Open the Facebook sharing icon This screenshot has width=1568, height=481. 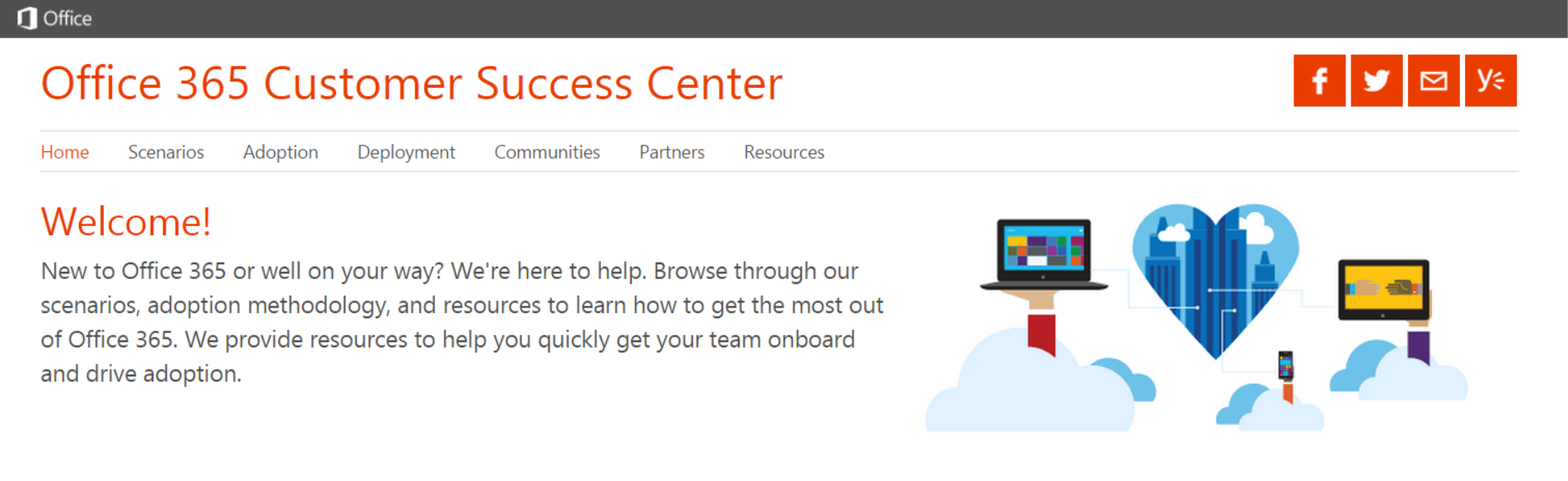pos(1318,80)
